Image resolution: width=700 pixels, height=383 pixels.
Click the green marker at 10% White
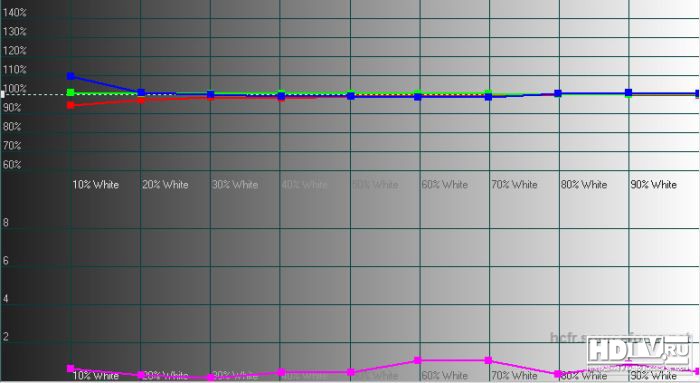click(x=71, y=92)
